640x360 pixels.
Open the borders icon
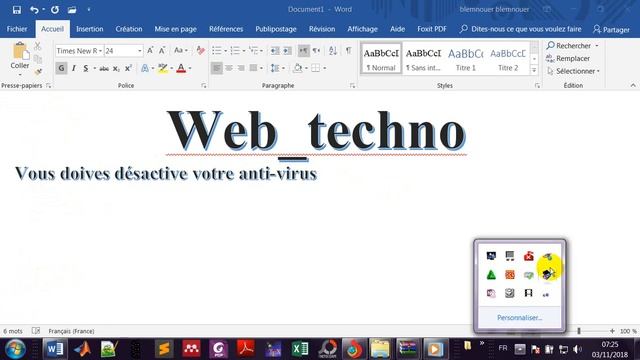316,68
